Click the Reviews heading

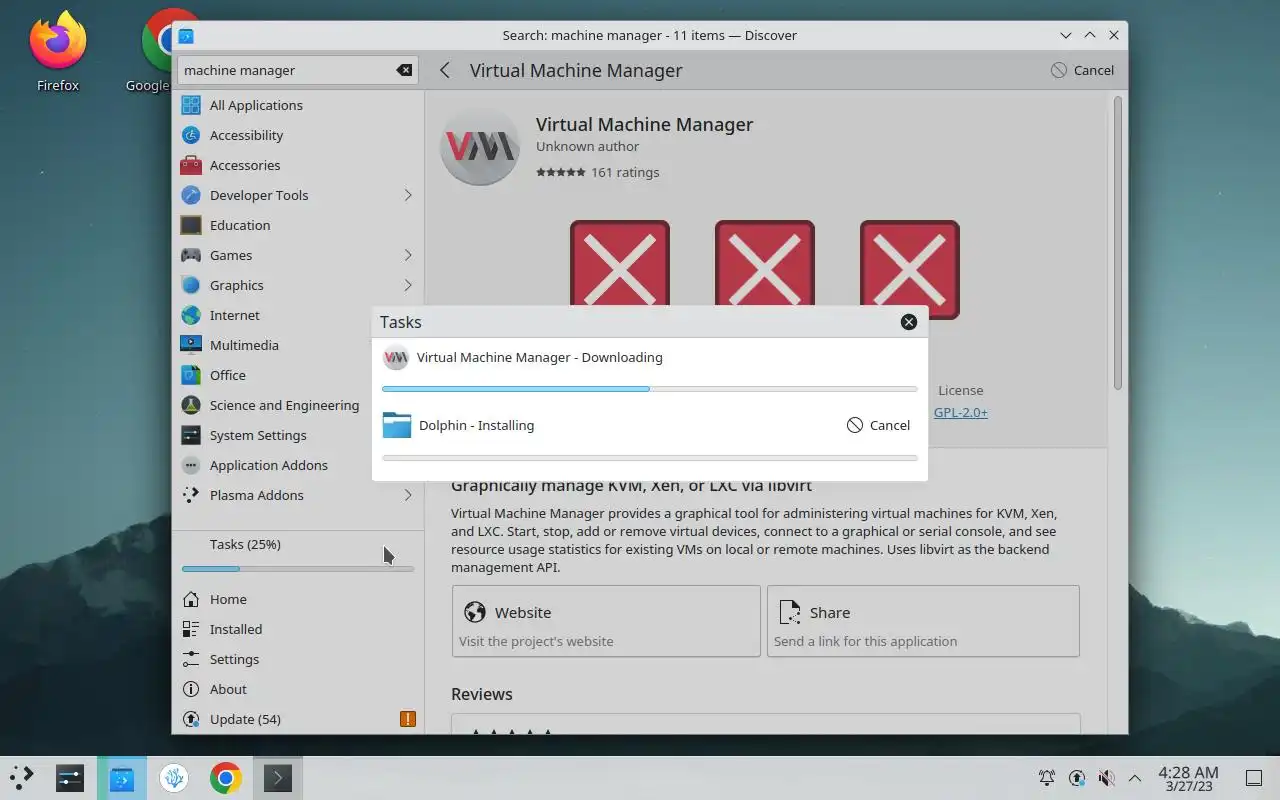[x=482, y=694]
